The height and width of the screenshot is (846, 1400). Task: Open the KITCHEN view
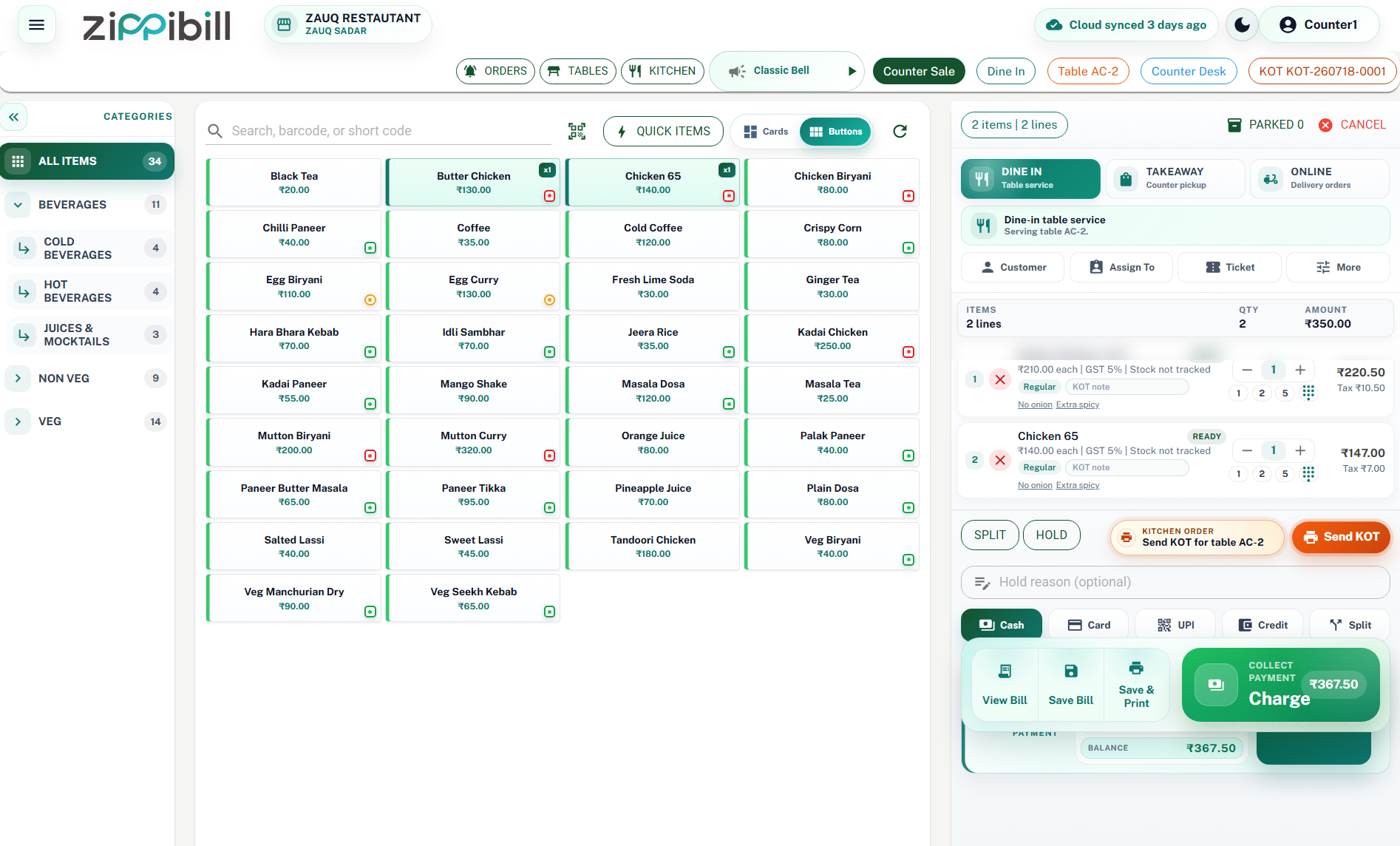point(662,71)
